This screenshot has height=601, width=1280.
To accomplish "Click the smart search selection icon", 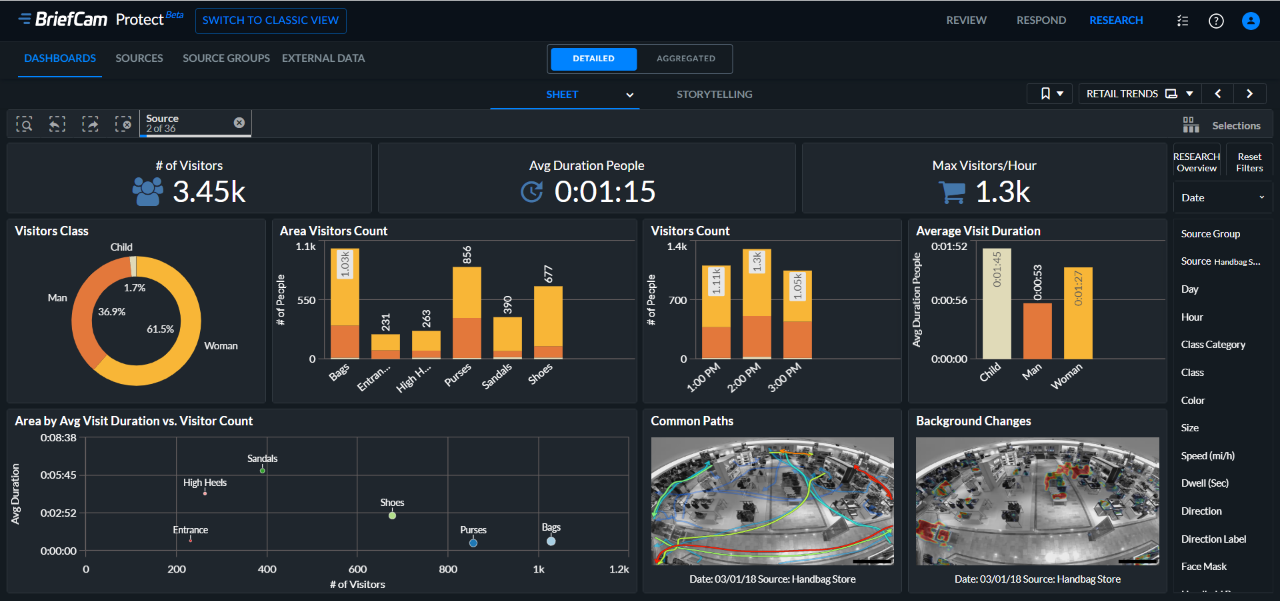I will tap(25, 124).
